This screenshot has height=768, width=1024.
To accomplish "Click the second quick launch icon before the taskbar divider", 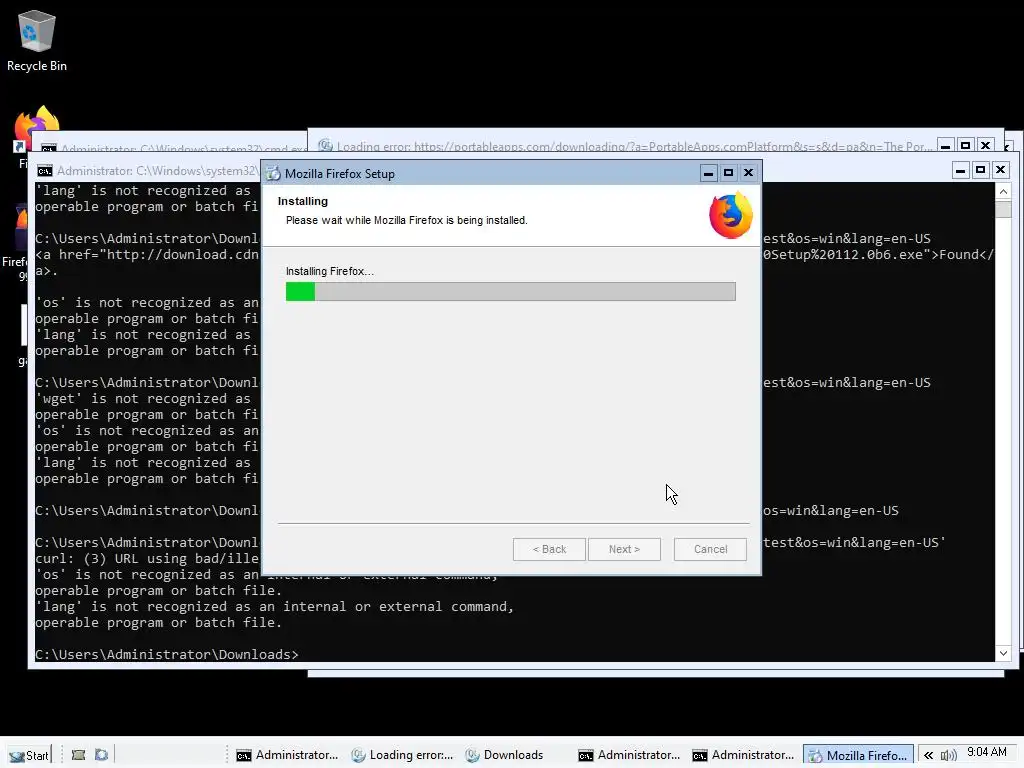I will (x=101, y=755).
